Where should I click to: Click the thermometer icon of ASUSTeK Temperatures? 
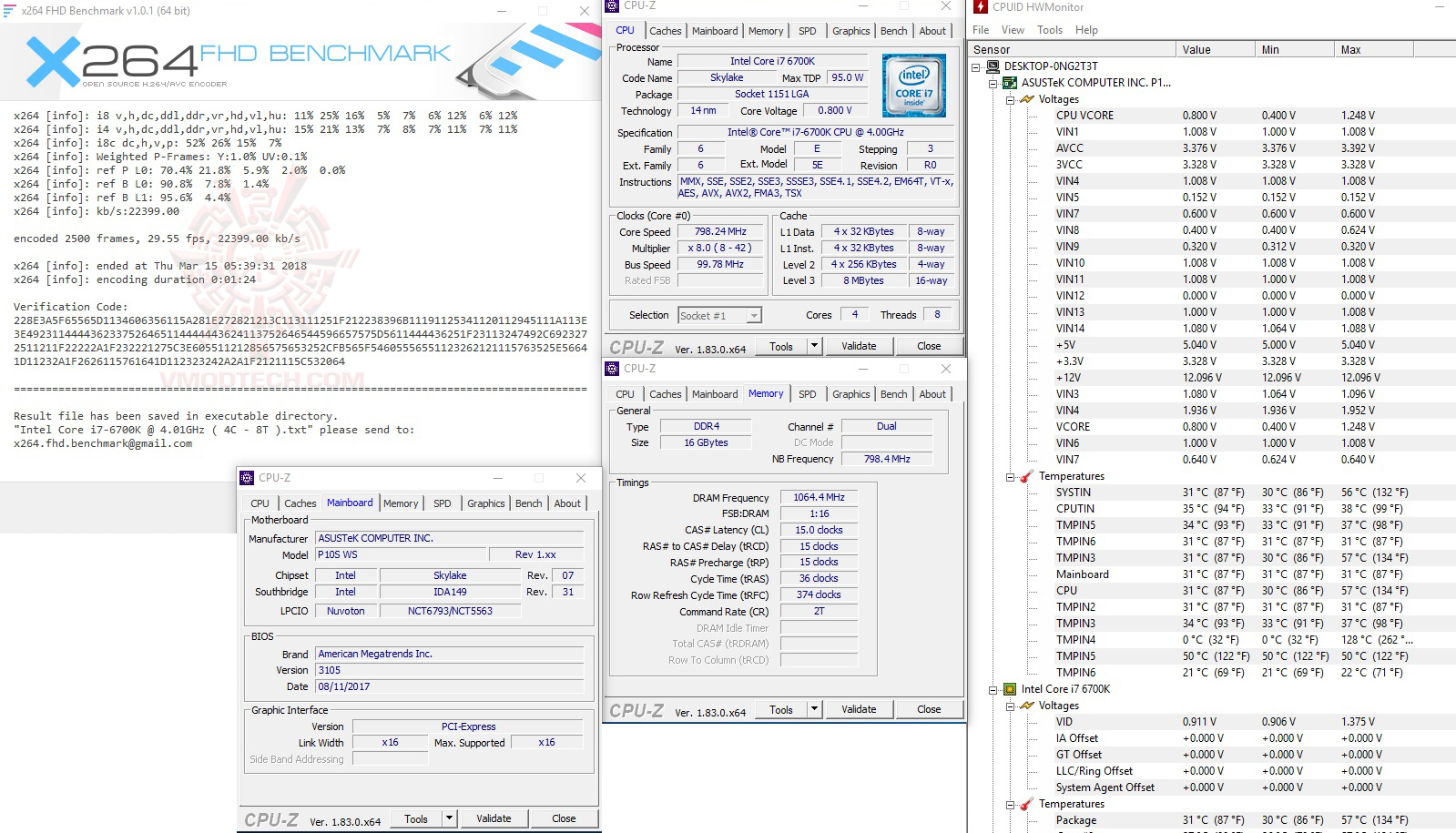1027,476
